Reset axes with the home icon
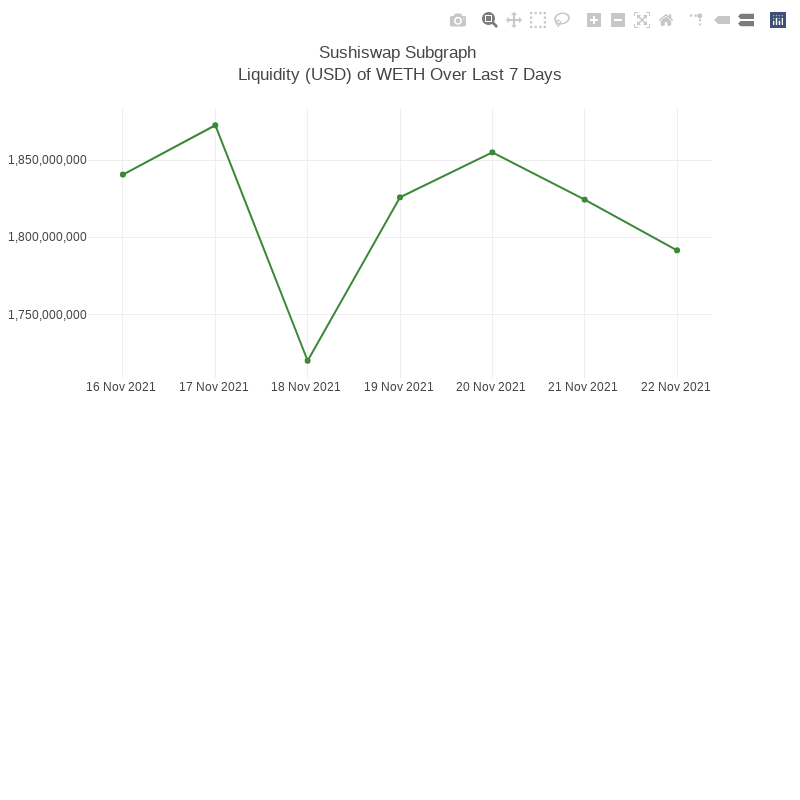The width and height of the screenshot is (800, 800). pyautogui.click(x=666, y=20)
